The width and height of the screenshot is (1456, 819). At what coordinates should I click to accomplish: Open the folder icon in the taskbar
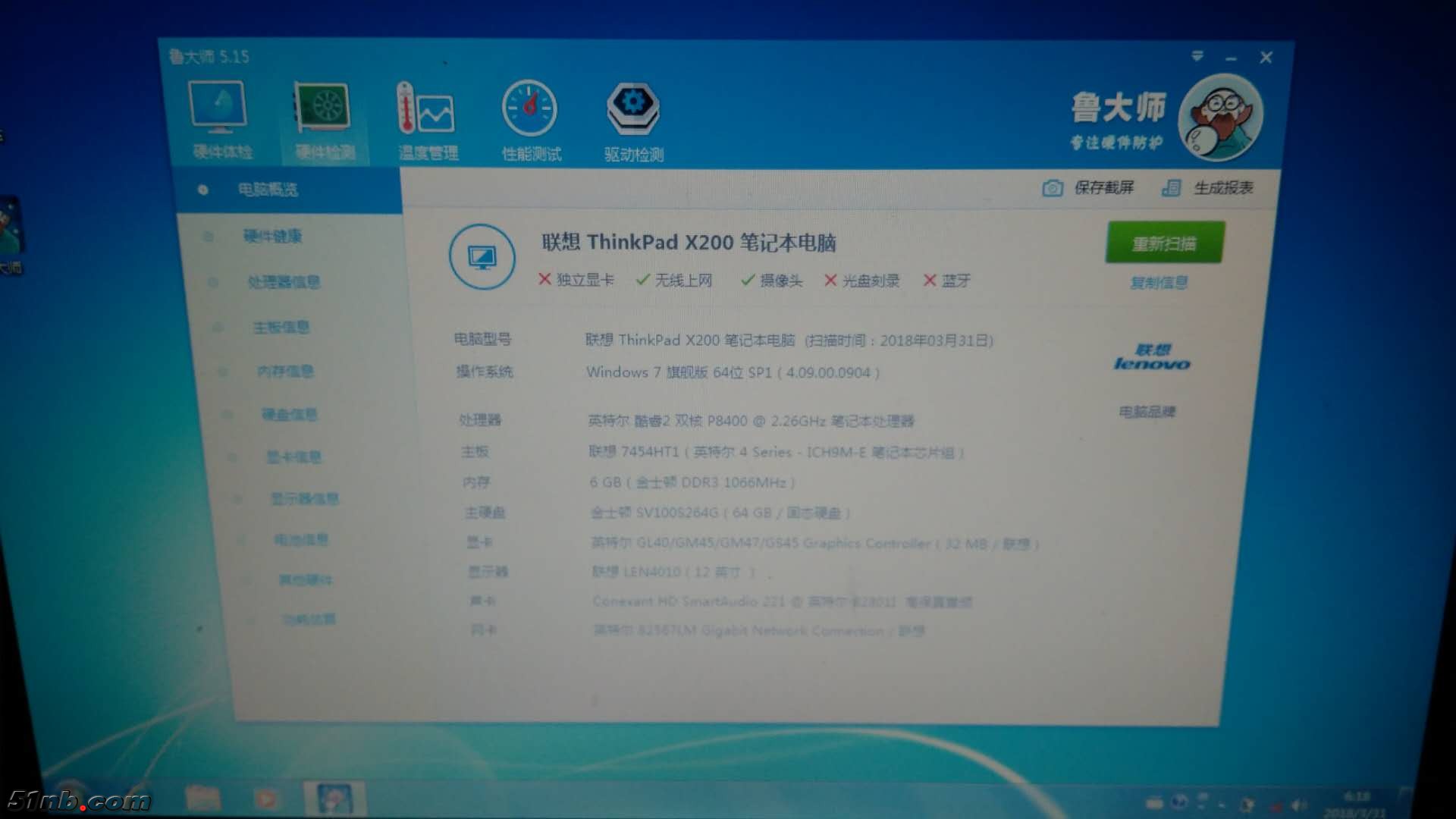pyautogui.click(x=202, y=799)
